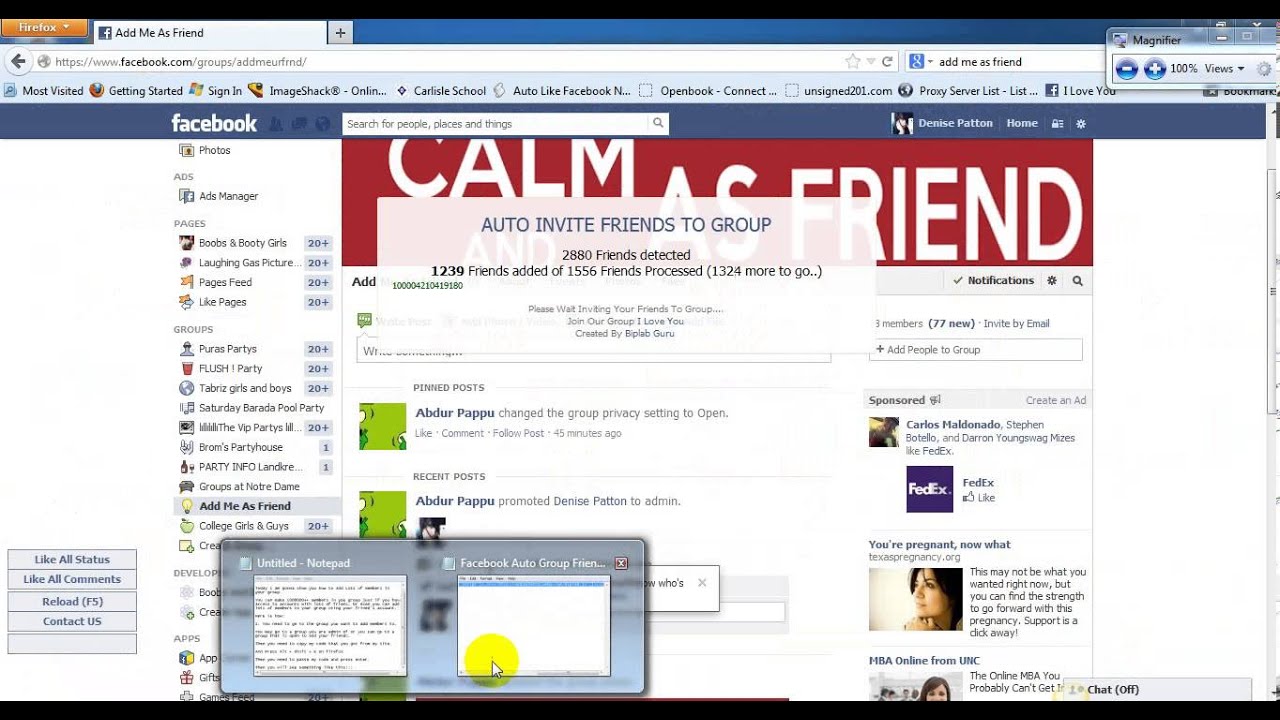Click into the Add People to Group field
The height and width of the screenshot is (720, 1280).
[975, 350]
